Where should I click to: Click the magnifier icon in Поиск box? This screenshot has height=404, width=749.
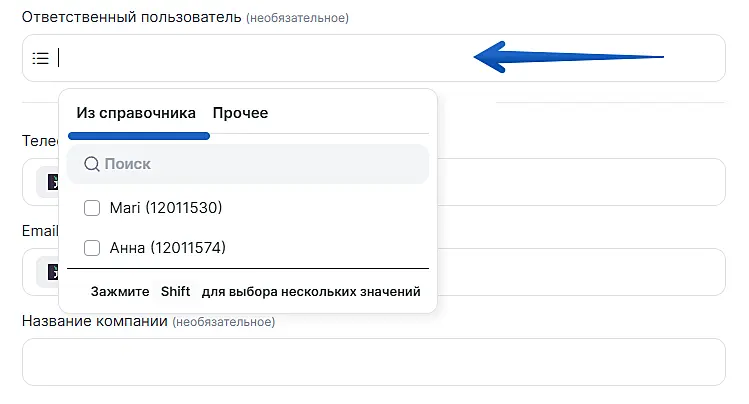coord(91,164)
